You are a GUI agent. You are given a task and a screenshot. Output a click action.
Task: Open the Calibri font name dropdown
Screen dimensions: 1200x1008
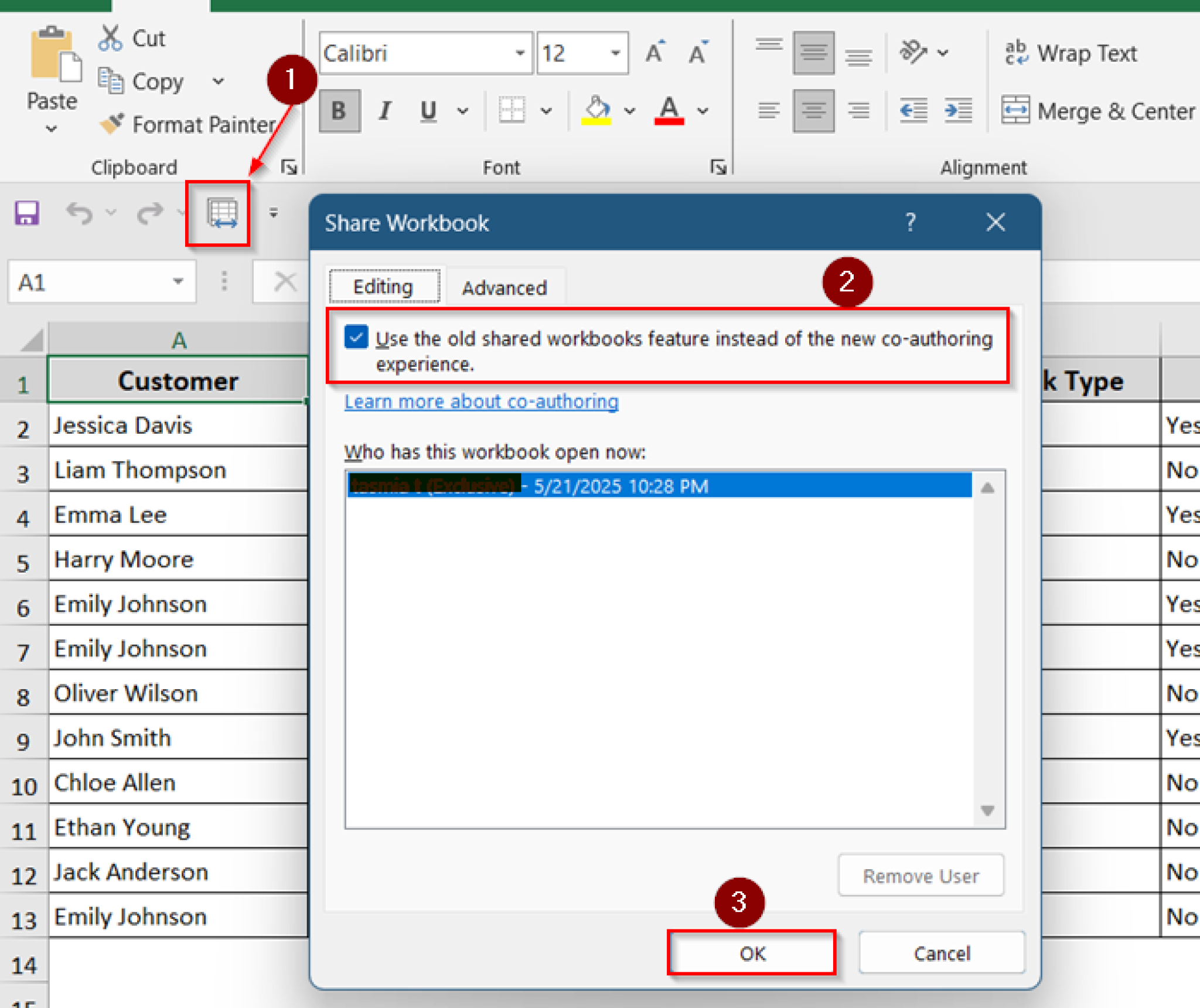coord(520,53)
